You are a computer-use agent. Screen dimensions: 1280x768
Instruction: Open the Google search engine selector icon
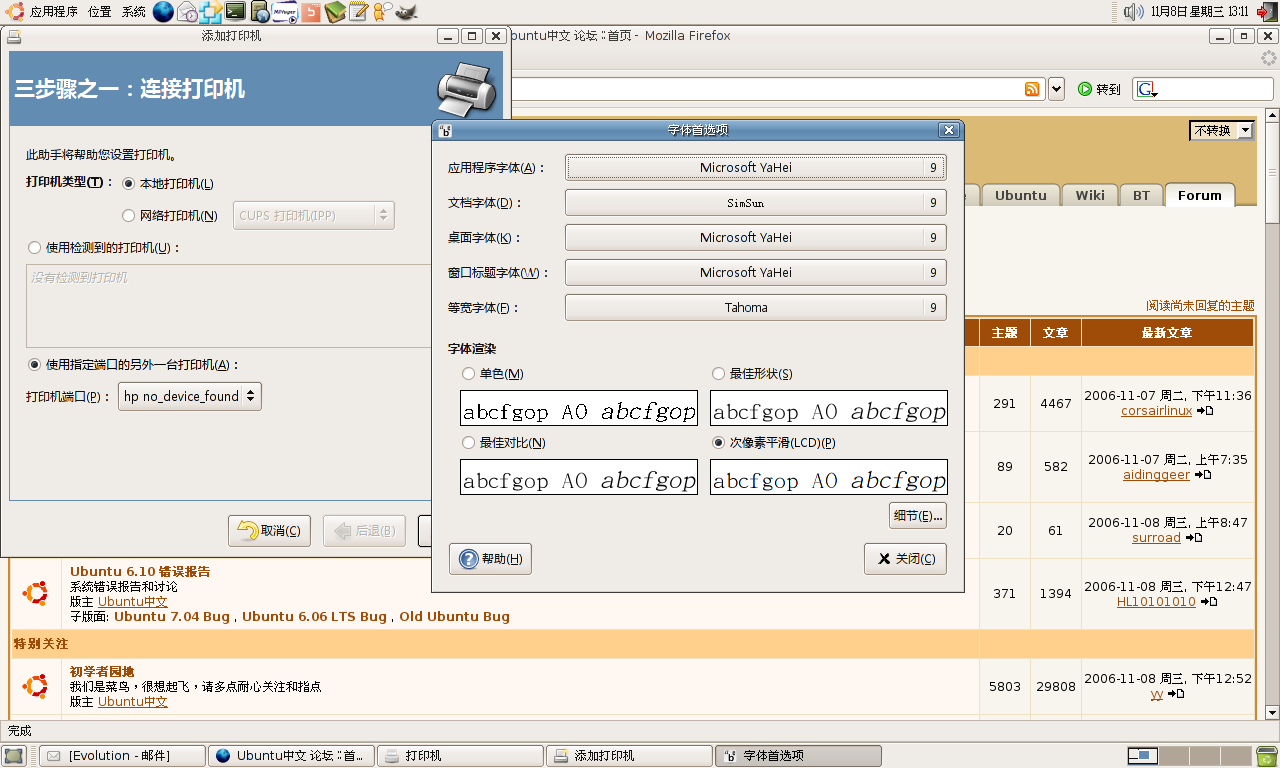(x=1147, y=89)
